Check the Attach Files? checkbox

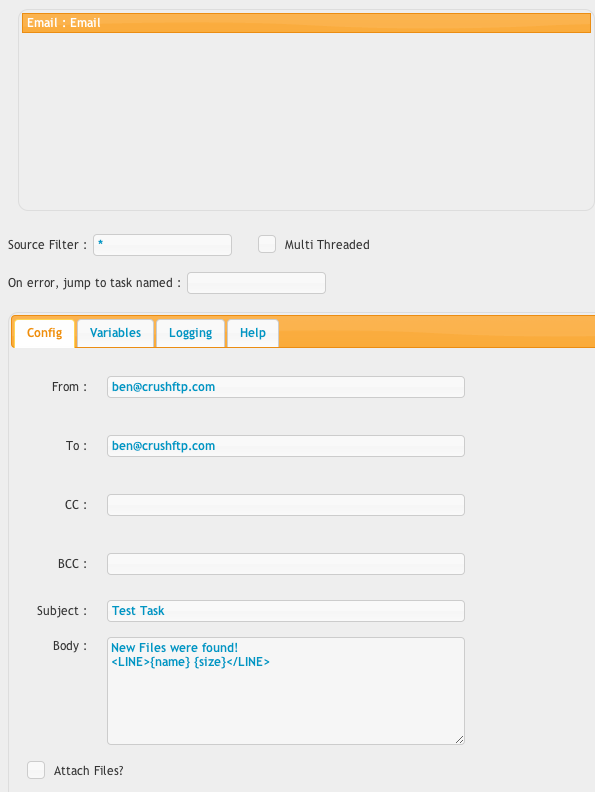pos(36,770)
